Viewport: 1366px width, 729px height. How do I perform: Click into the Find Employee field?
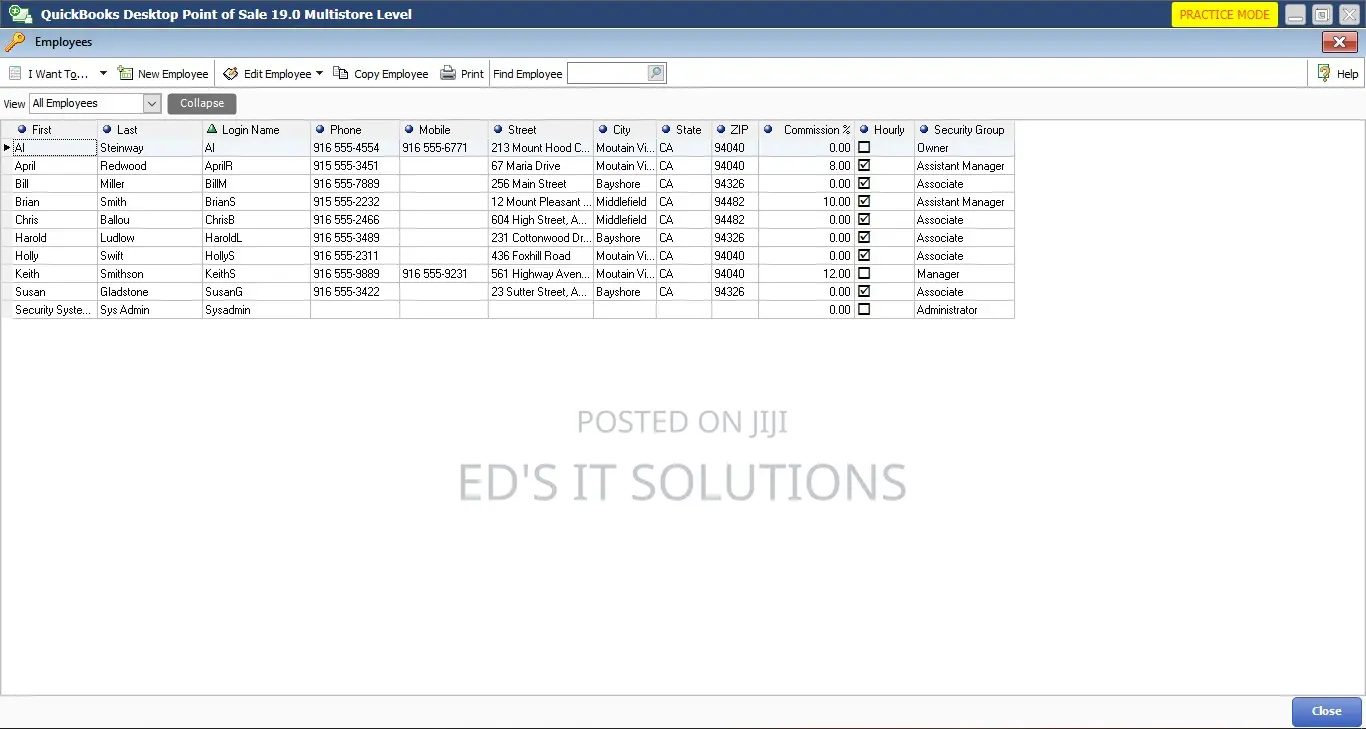pos(607,73)
